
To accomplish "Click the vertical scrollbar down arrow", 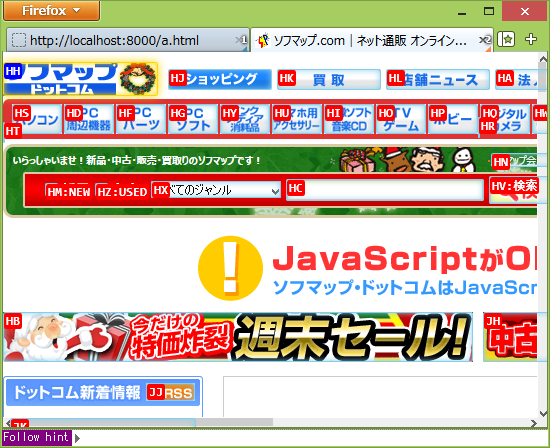I will click(x=543, y=414).
